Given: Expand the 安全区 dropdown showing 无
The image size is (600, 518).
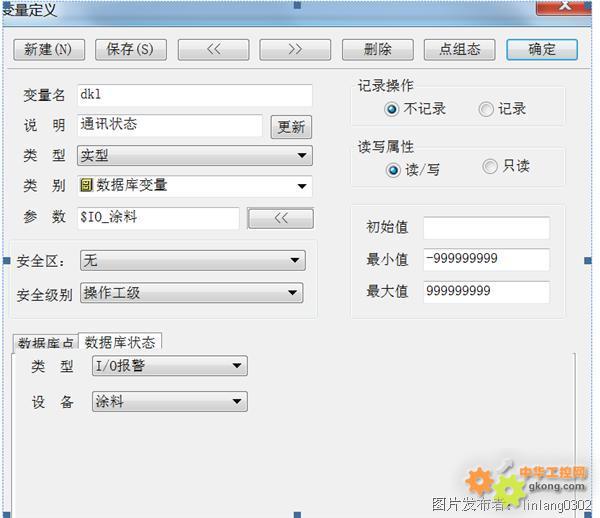Looking at the screenshot, I should (193, 261).
